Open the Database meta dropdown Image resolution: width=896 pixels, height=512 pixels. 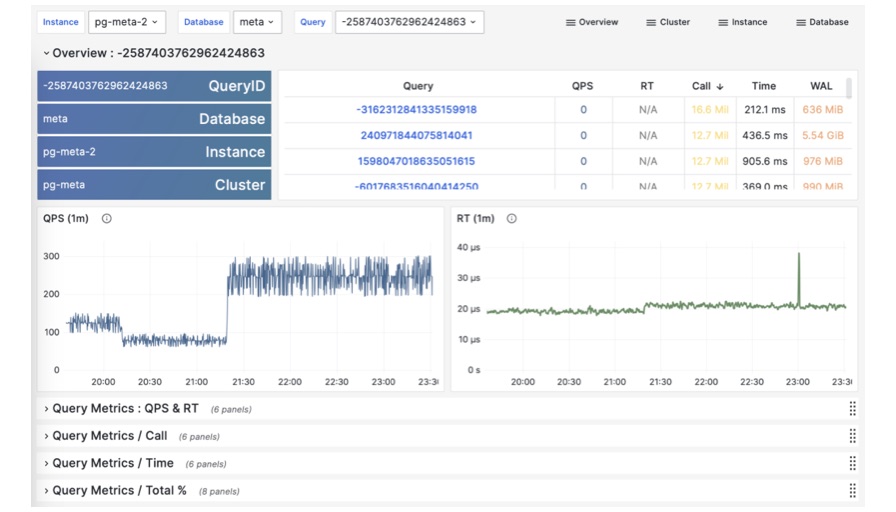click(x=257, y=22)
